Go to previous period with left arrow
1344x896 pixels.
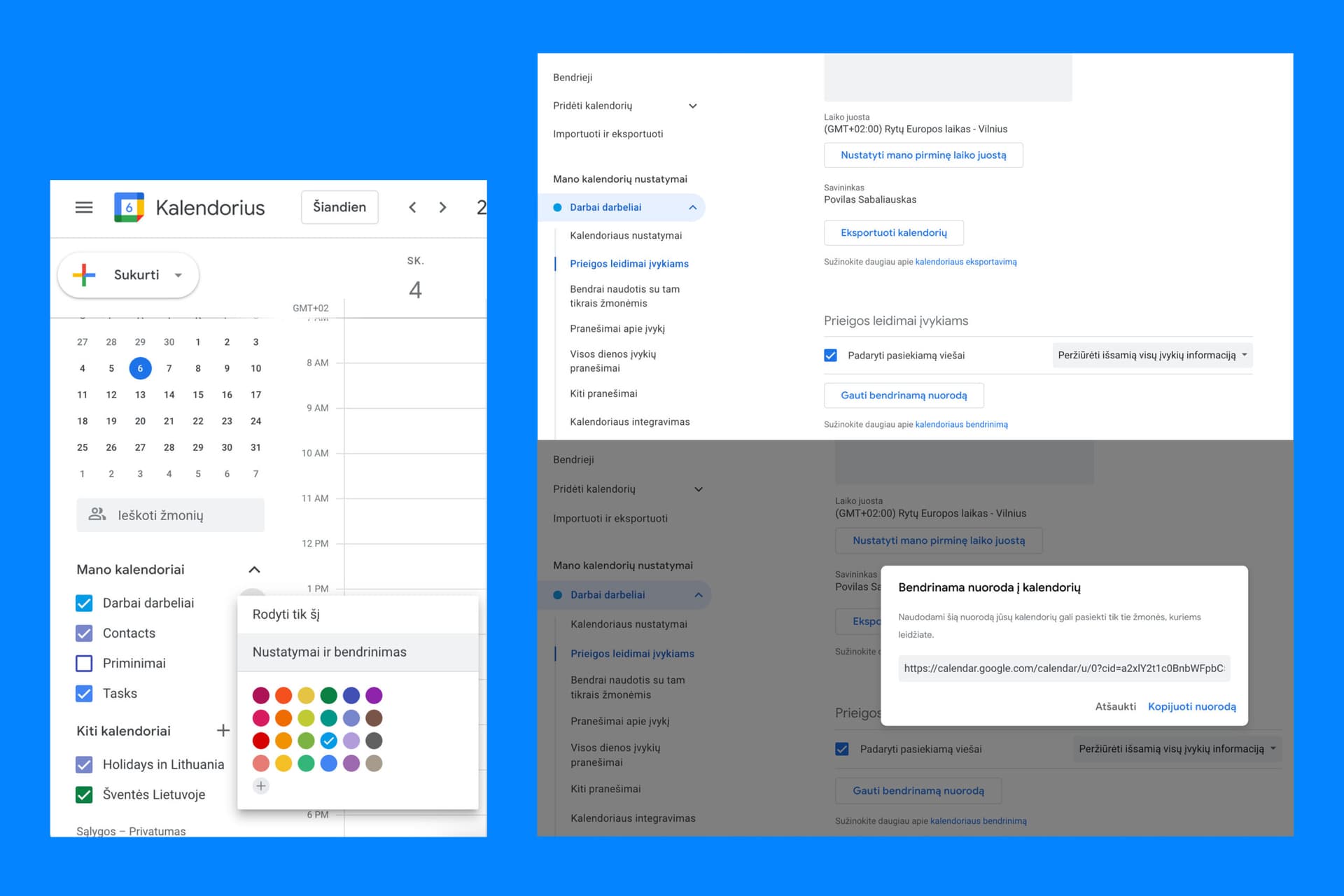pyautogui.click(x=412, y=207)
